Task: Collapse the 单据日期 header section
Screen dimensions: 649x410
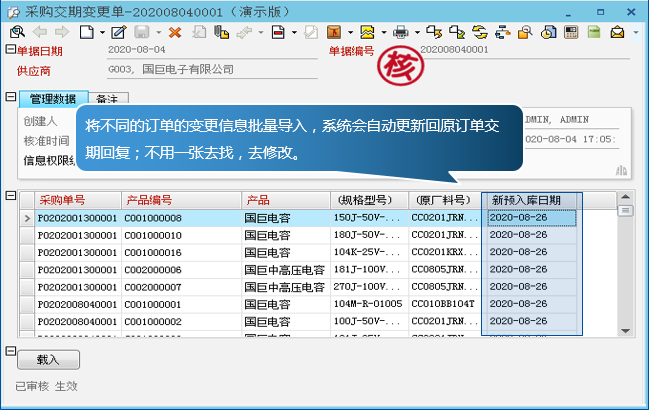Action: tap(10, 50)
